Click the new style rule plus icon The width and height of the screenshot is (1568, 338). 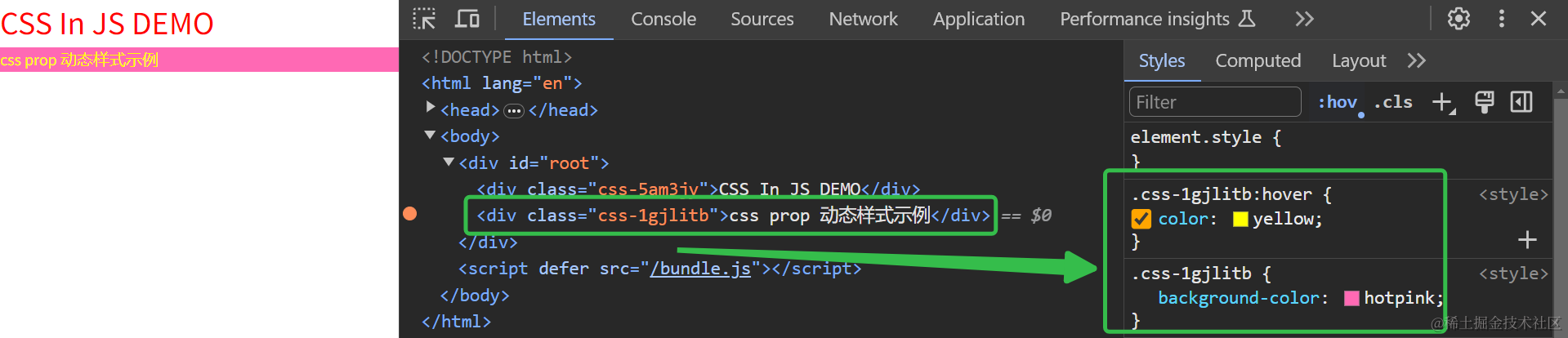1443,102
